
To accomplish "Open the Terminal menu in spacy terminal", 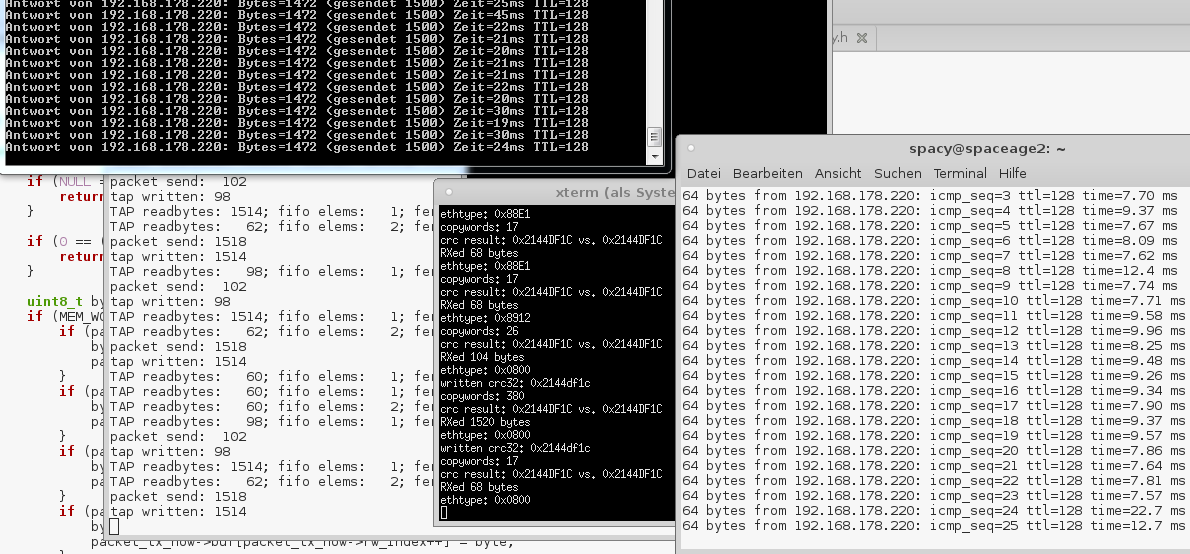I will [x=960, y=174].
